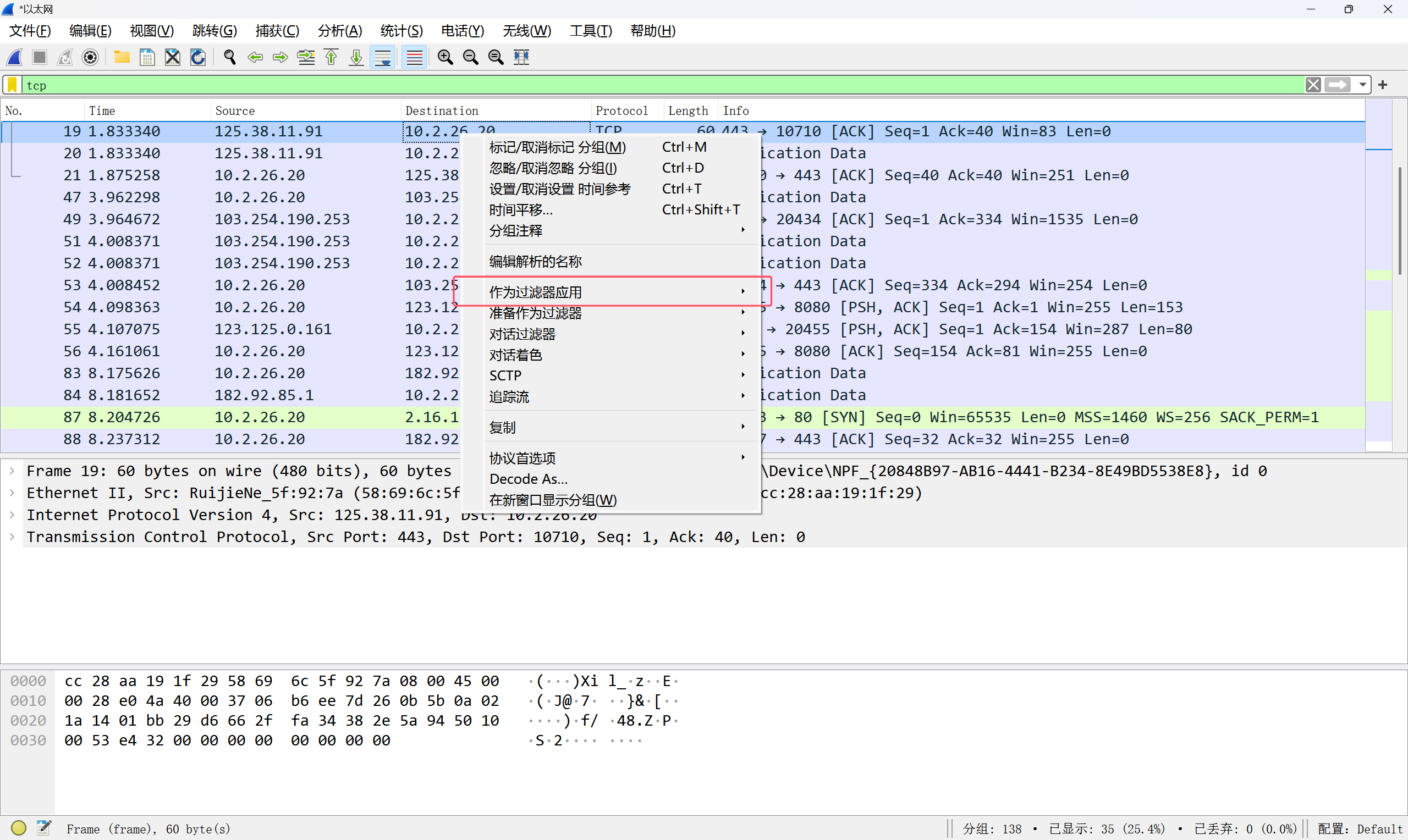Image resolution: width=1408 pixels, height=840 pixels.
Task: Click the start capture shark fin icon
Action: (15, 57)
